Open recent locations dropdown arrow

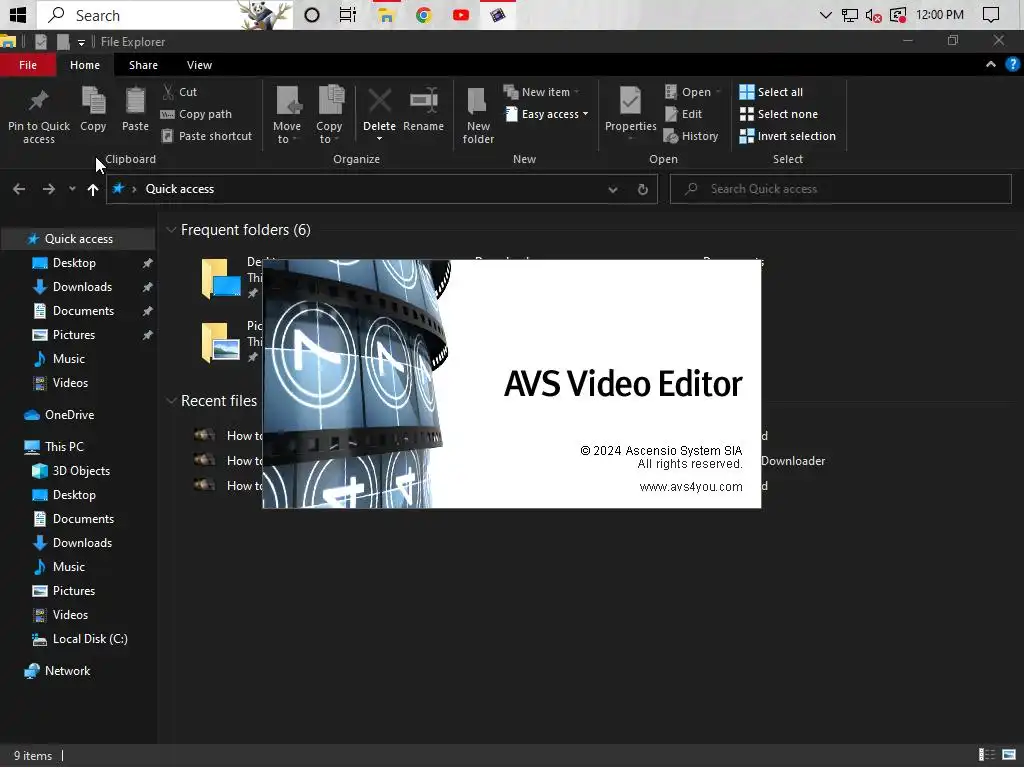click(x=72, y=189)
